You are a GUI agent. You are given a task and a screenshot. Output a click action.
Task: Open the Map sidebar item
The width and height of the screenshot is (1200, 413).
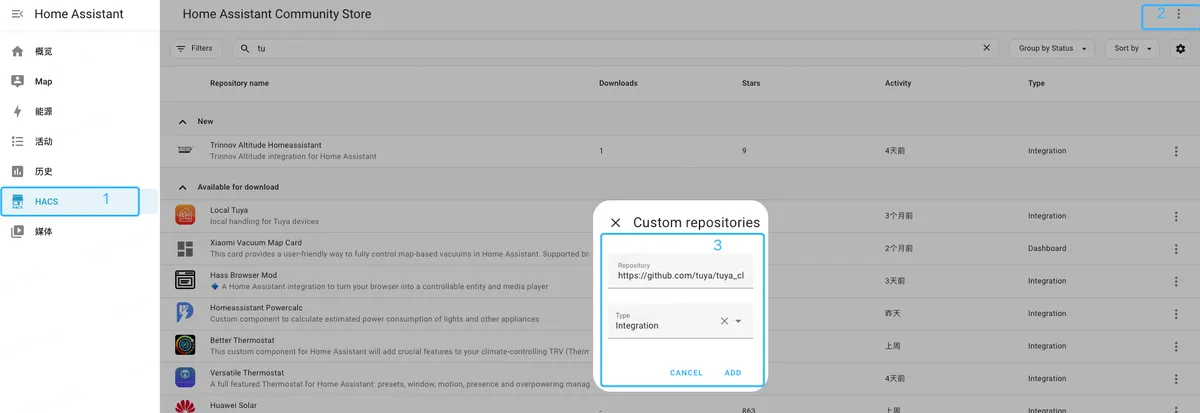pos(79,81)
